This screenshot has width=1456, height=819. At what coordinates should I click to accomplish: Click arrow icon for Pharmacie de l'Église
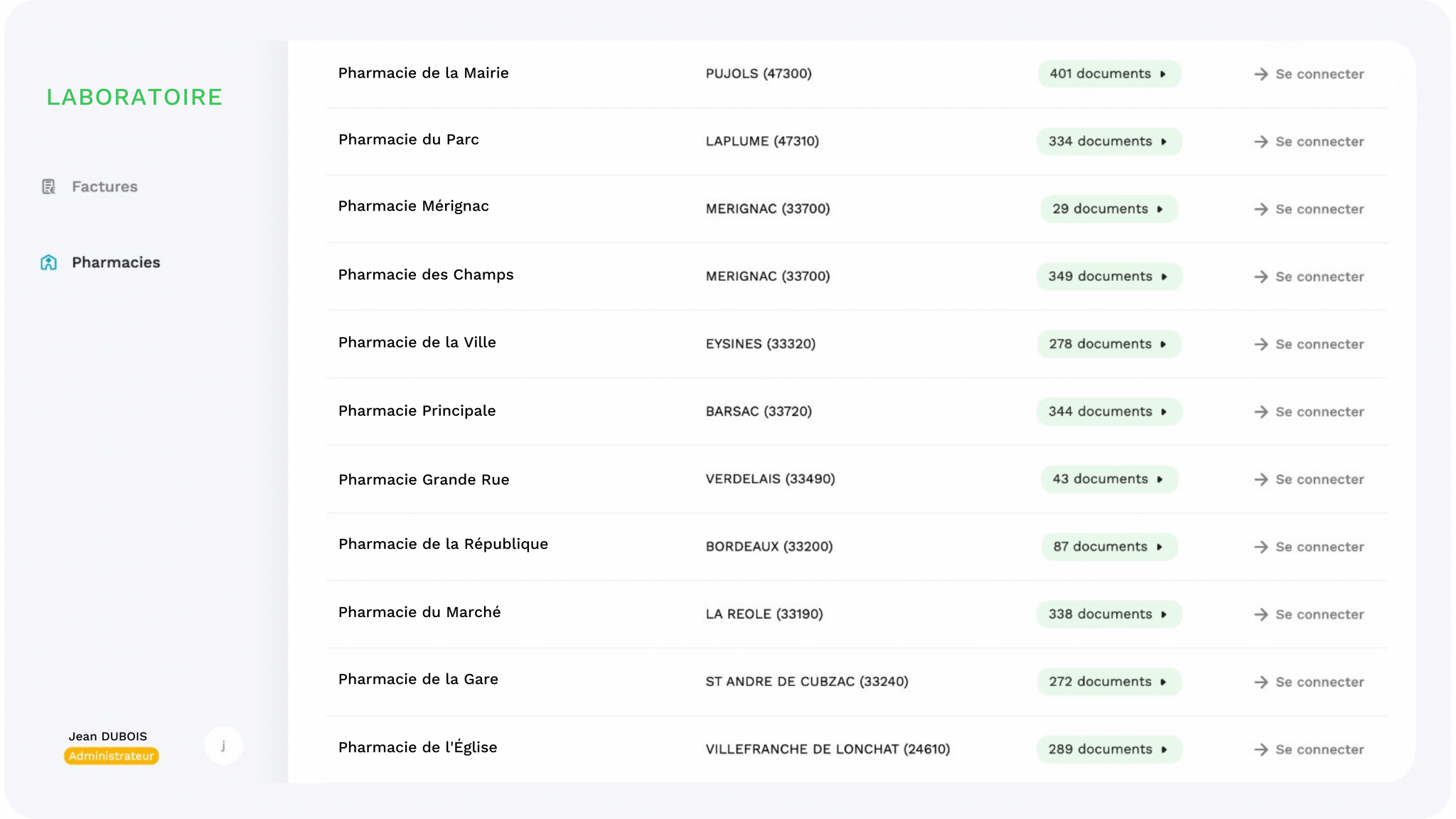[1260, 749]
